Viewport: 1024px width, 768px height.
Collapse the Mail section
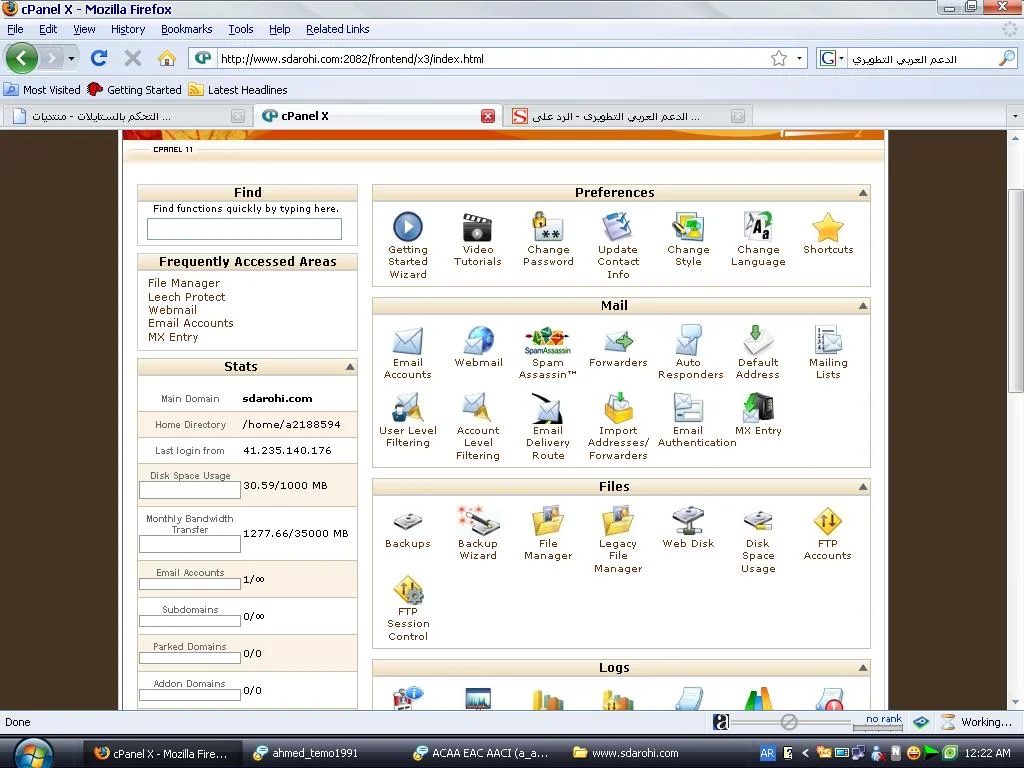[x=863, y=306]
